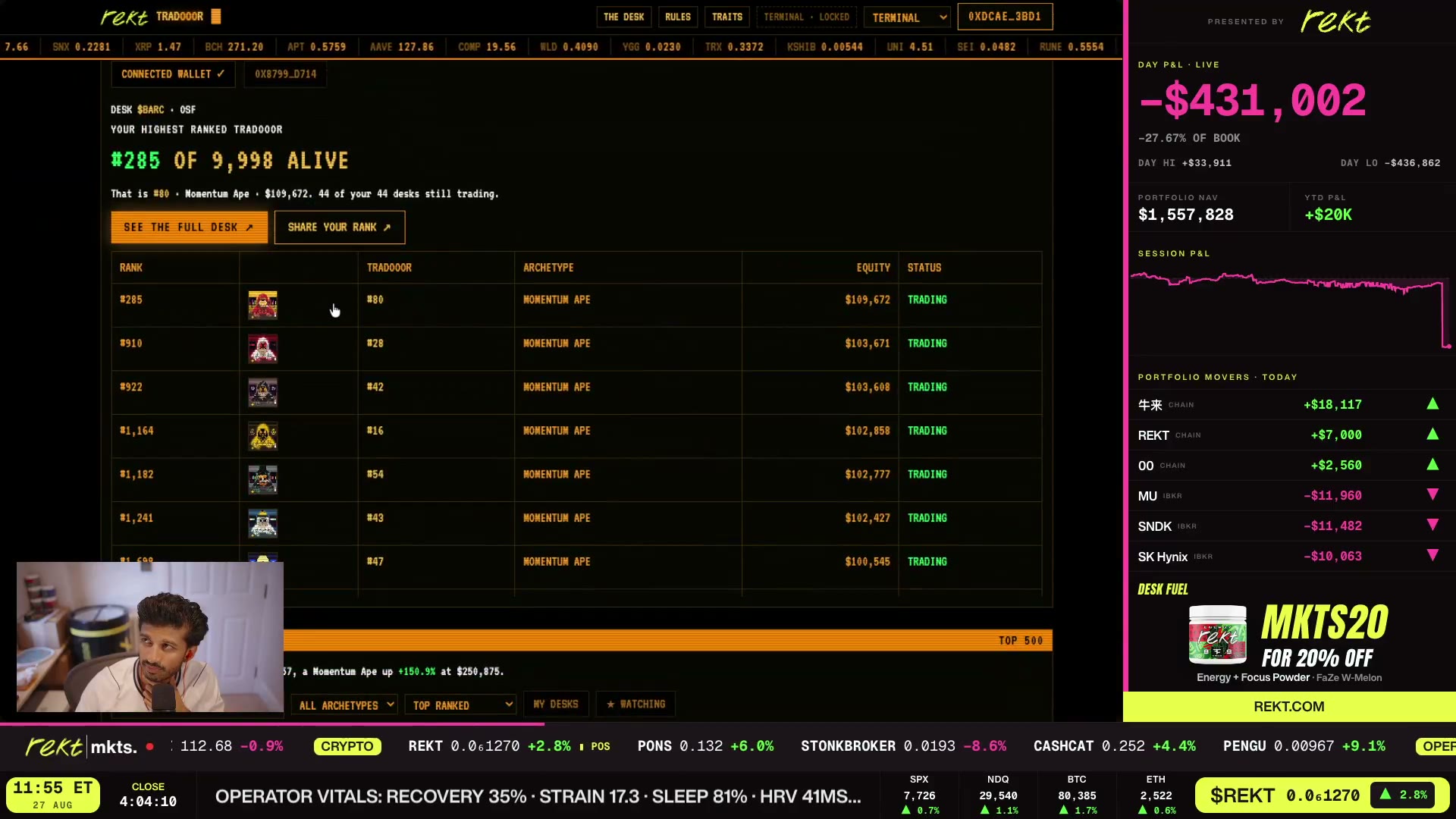The width and height of the screenshot is (1456, 819).
Task: Click green up arrow next to 00 mover
Action: (x=1432, y=465)
